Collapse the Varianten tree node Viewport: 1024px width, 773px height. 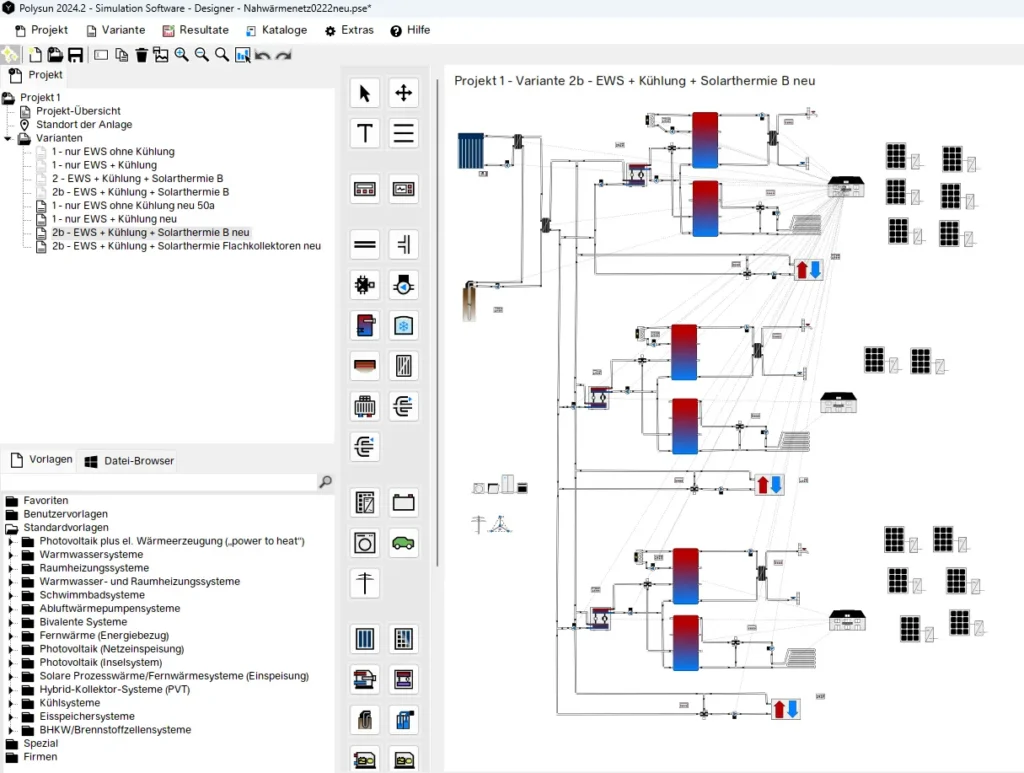pyautogui.click(x=9, y=139)
